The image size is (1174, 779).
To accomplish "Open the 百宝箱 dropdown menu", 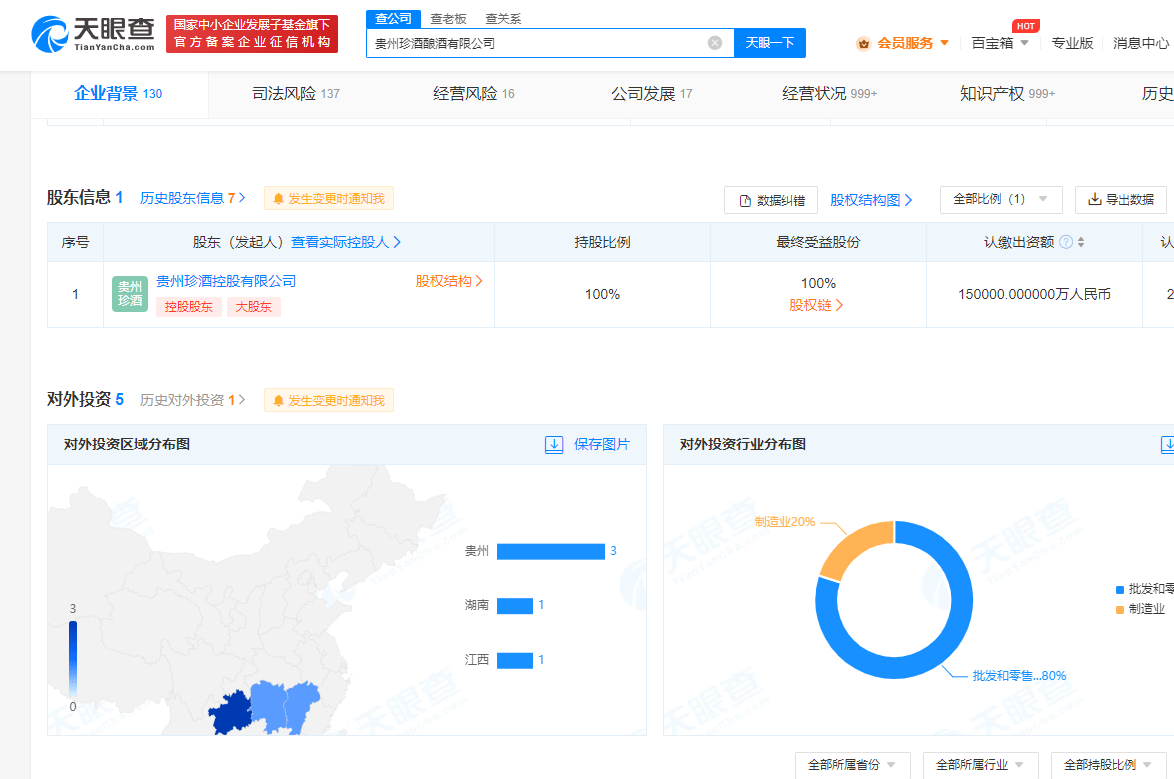I will tap(999, 43).
